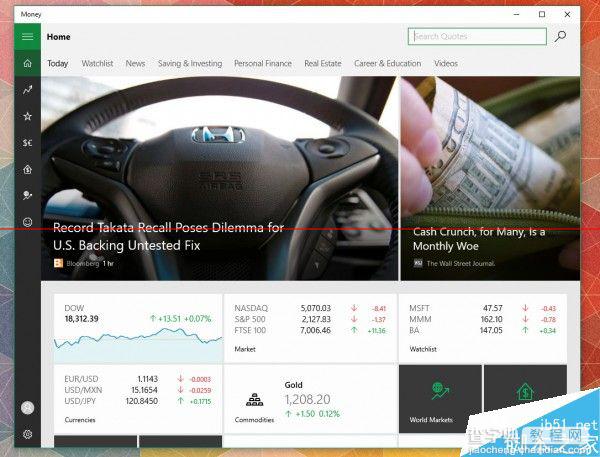
Task: Select the NASDAQ row
Action: point(310,308)
